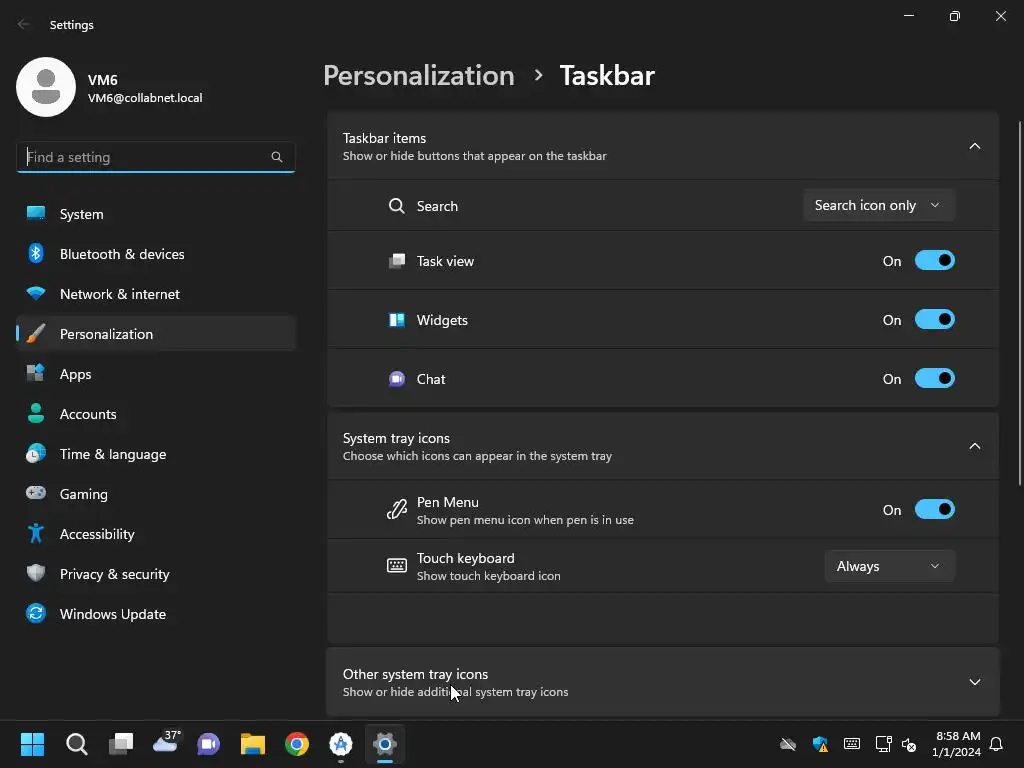Click the Search row magnifier icon
The width and height of the screenshot is (1024, 768).
pos(396,206)
